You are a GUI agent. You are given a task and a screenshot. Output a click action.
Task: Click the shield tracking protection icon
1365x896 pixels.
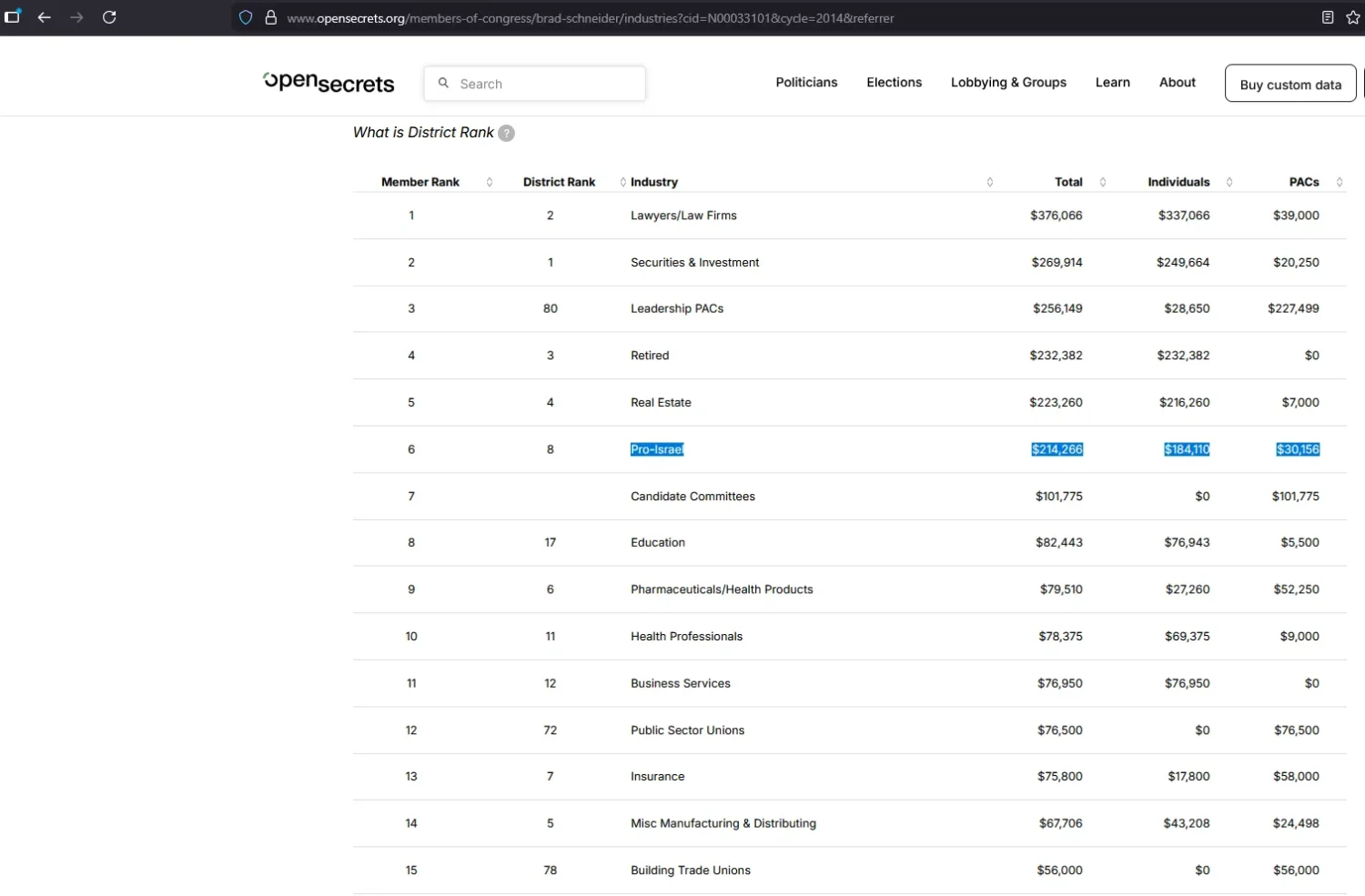(x=246, y=17)
